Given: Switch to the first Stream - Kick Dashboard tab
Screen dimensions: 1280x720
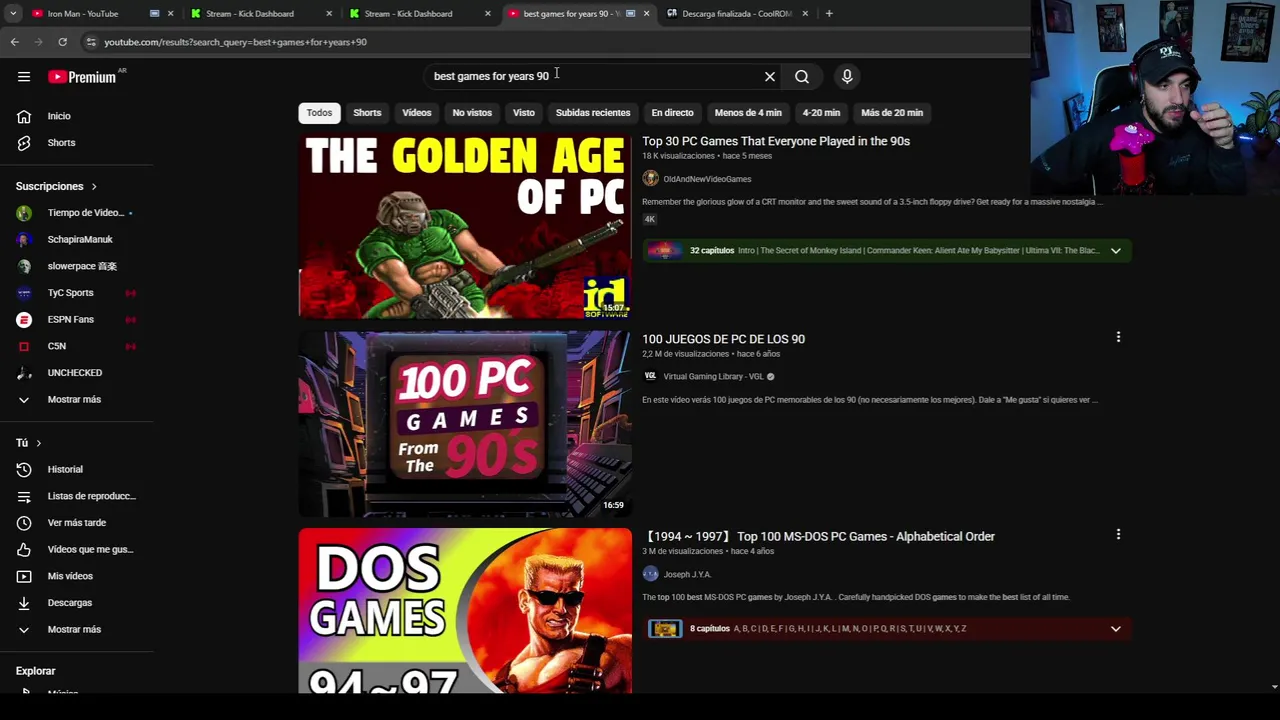Looking at the screenshot, I should pos(250,13).
